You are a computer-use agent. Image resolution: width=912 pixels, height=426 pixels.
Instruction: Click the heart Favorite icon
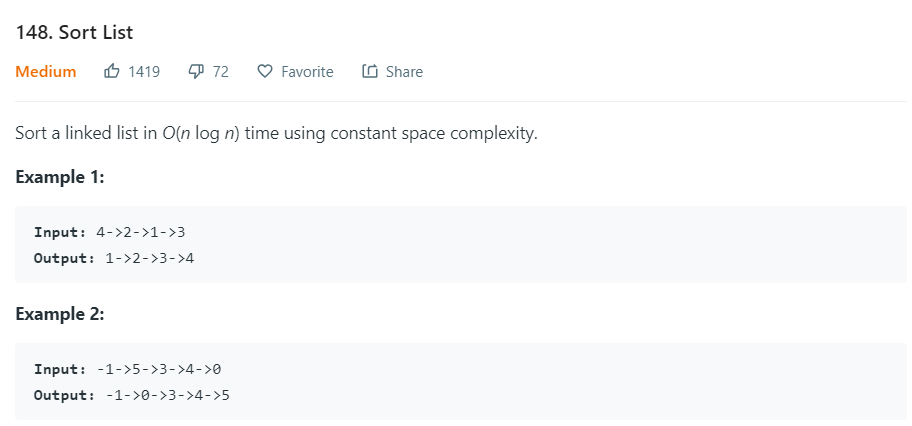[x=265, y=72]
